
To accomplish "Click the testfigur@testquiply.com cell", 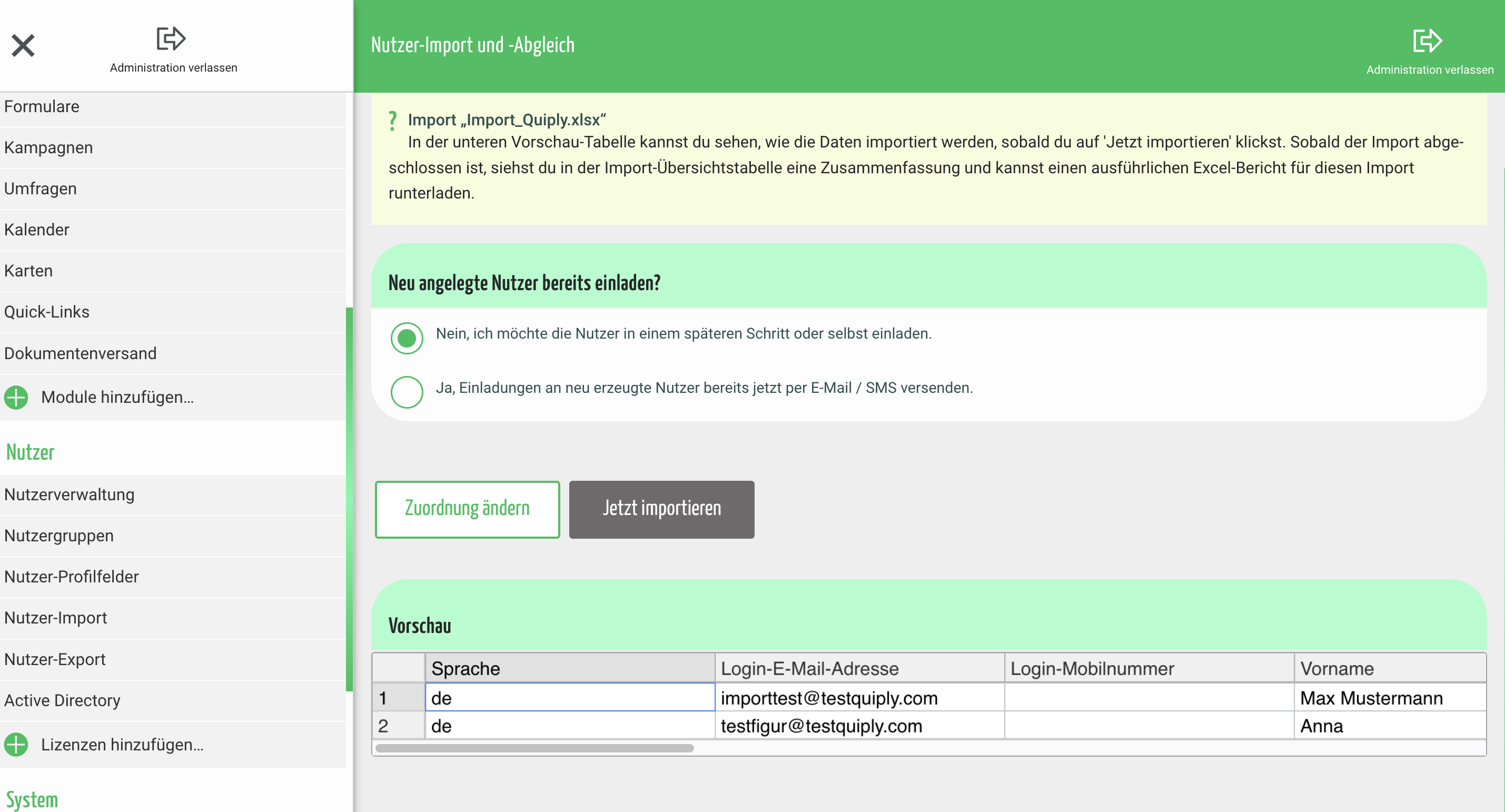I will pos(859,726).
